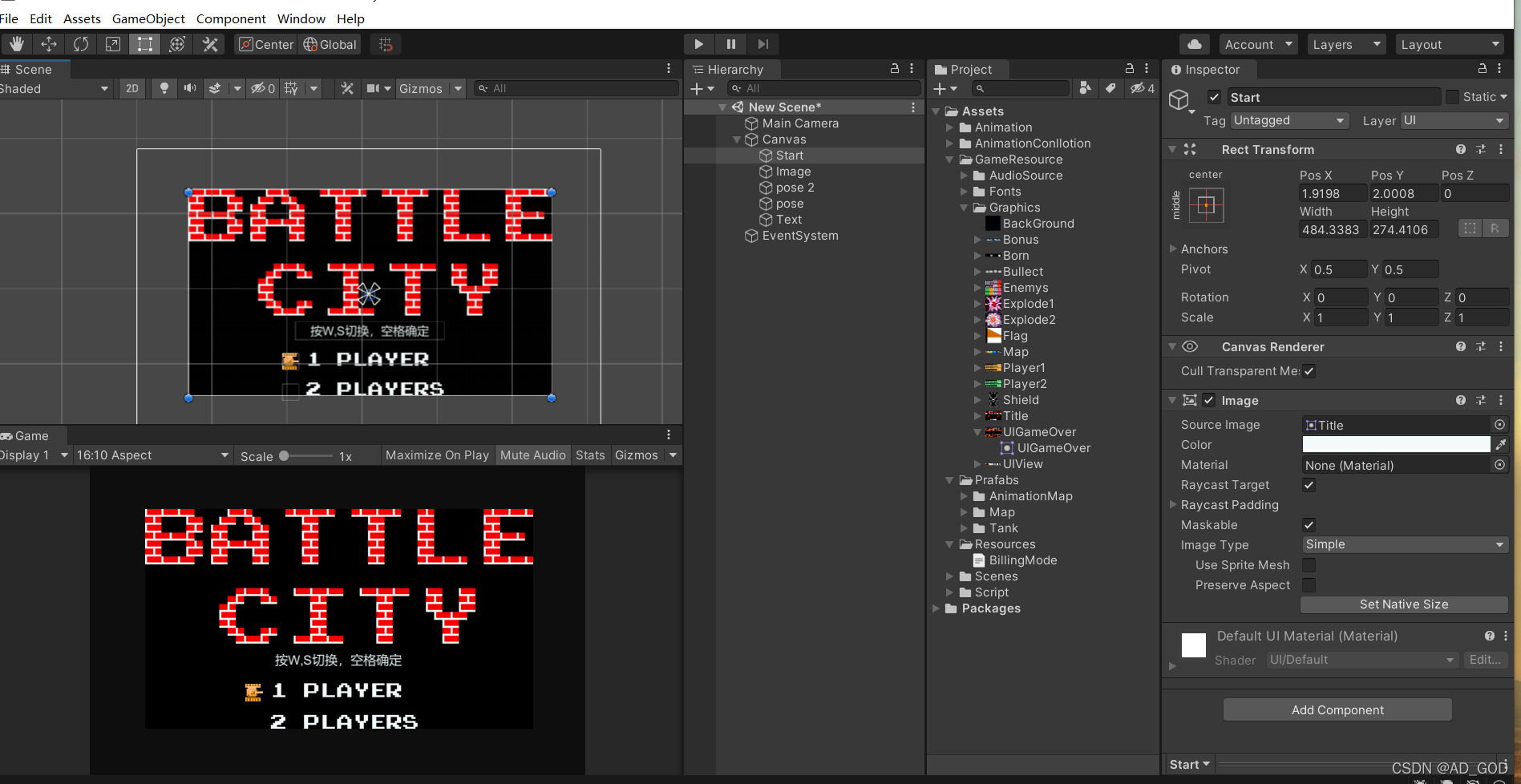Toggle scene effects icon
1521x784 pixels.
(215, 88)
